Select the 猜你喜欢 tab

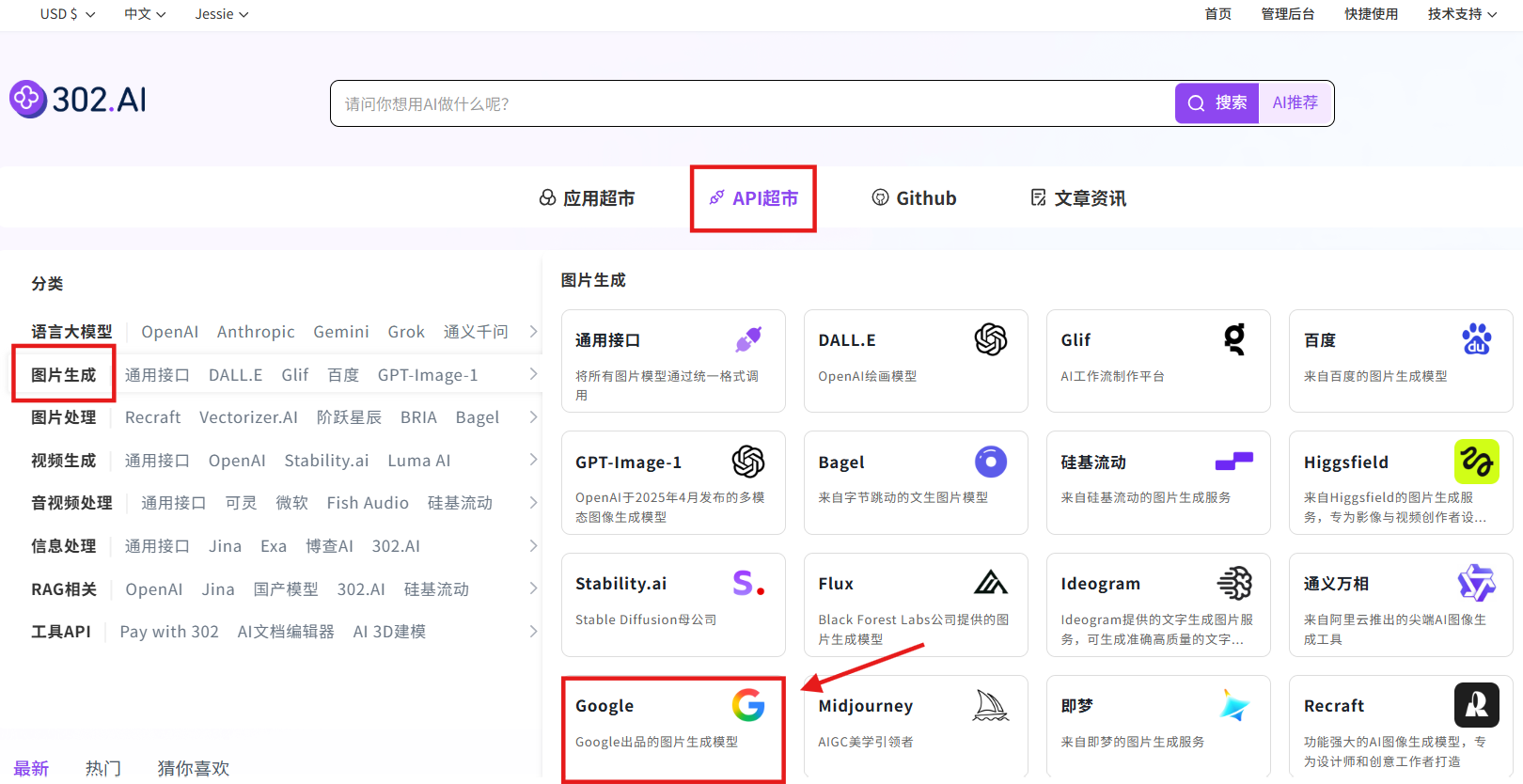pyautogui.click(x=194, y=768)
